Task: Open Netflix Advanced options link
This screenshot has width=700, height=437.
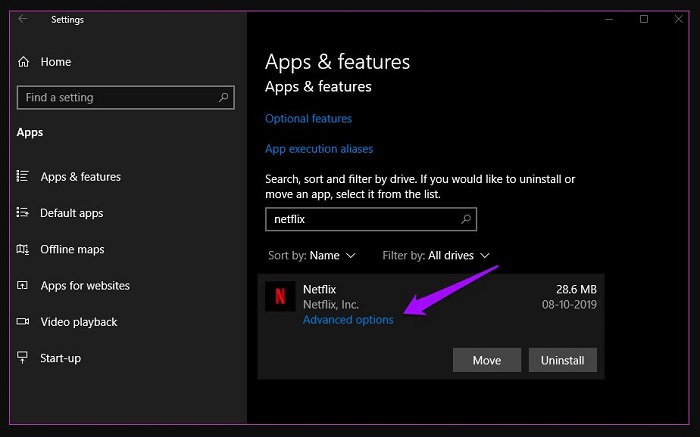Action: coord(348,320)
